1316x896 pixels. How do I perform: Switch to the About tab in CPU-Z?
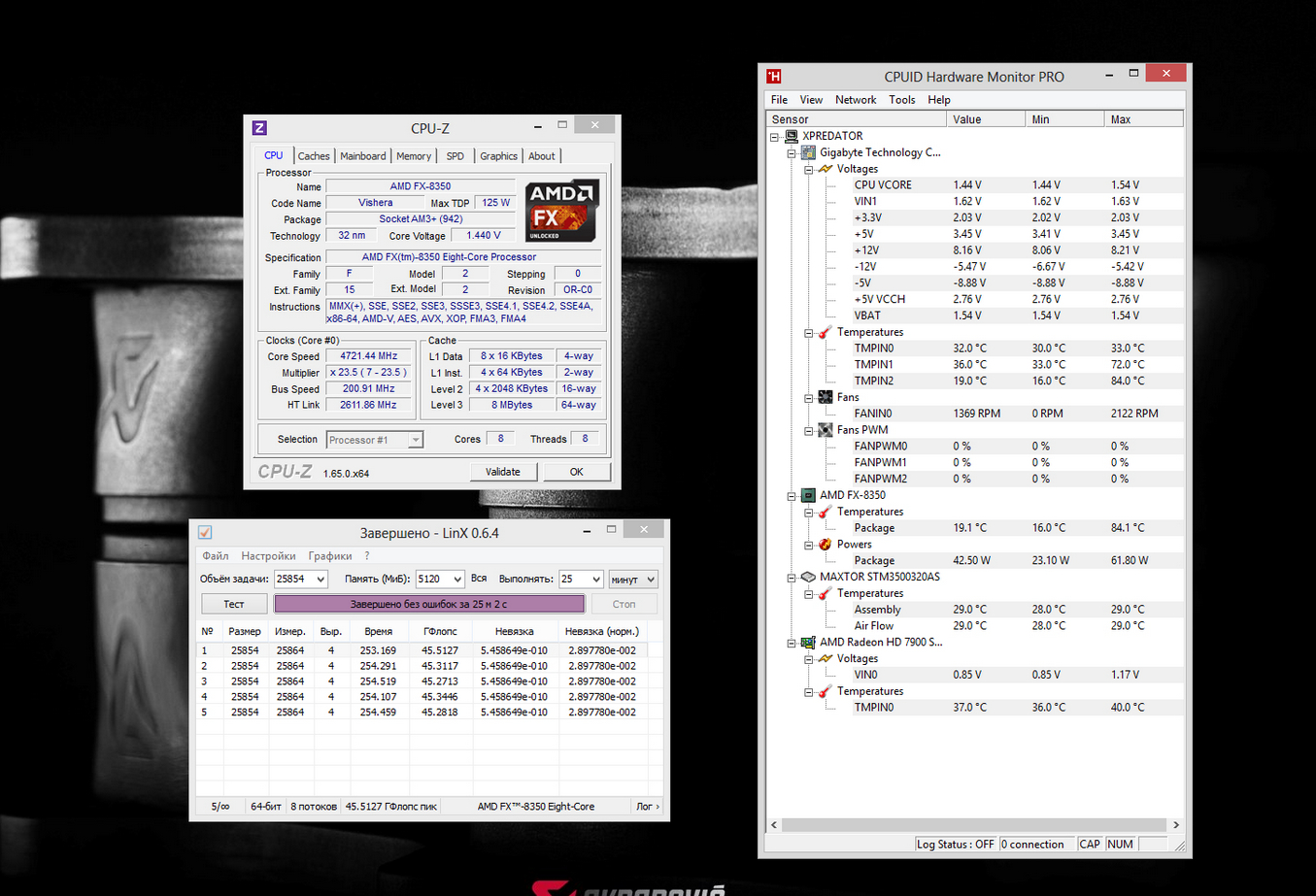[x=542, y=156]
